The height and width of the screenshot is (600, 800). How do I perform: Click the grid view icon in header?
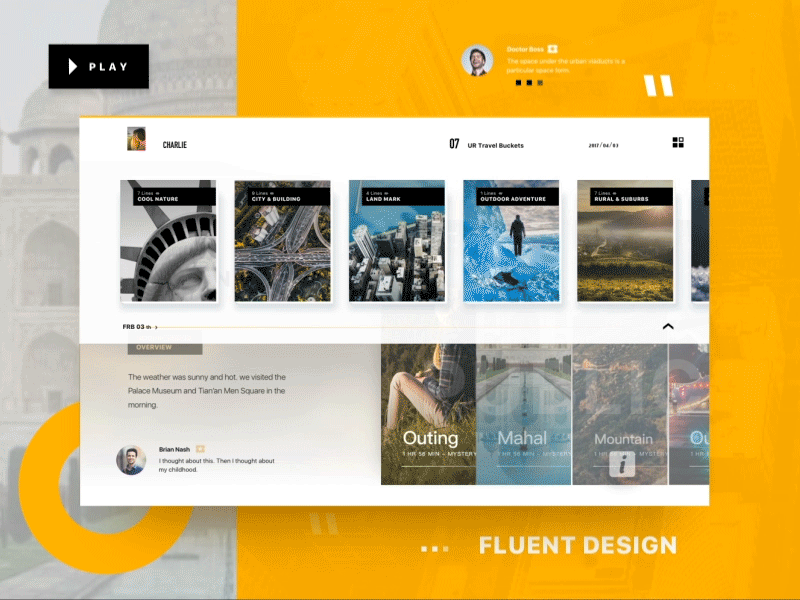[x=678, y=143]
